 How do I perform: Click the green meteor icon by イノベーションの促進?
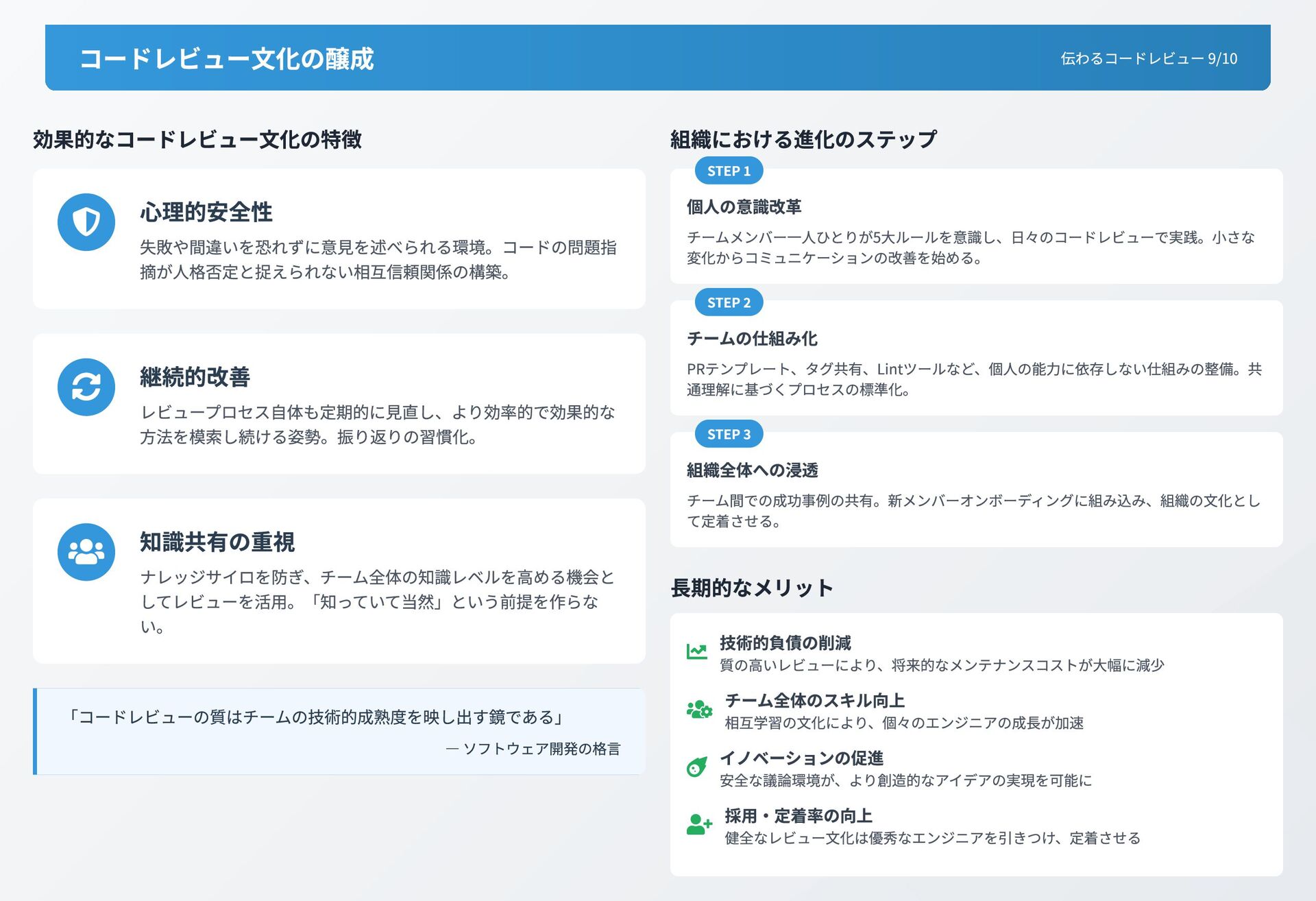[696, 767]
